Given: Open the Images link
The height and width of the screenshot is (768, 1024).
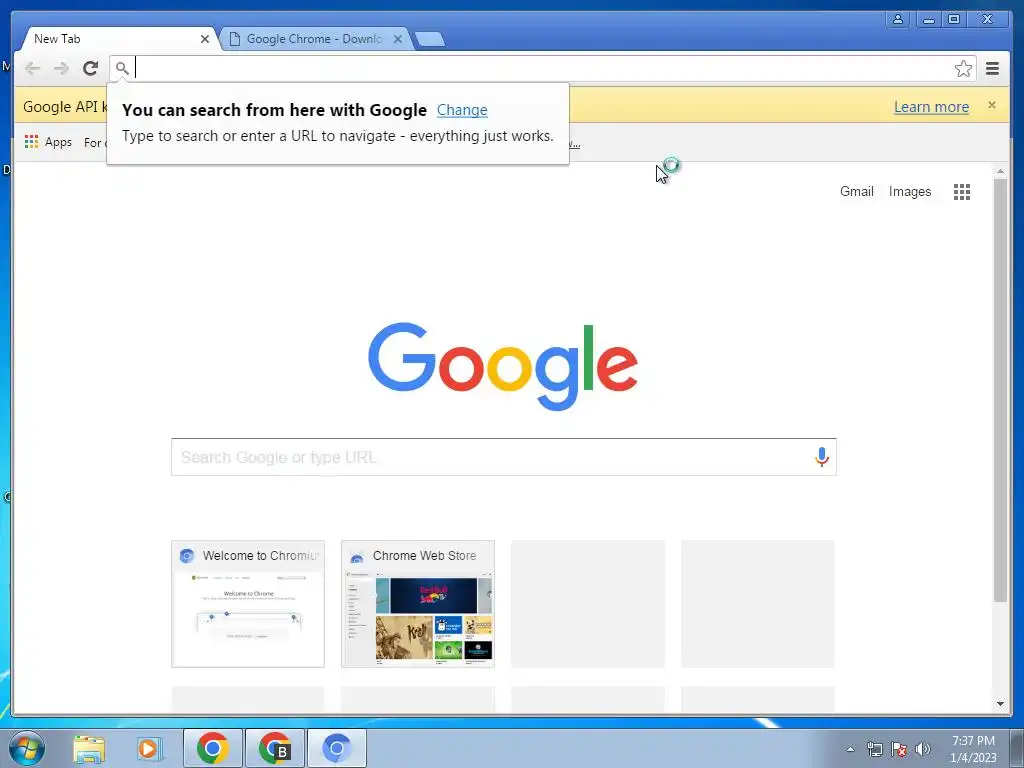Looking at the screenshot, I should (x=910, y=191).
